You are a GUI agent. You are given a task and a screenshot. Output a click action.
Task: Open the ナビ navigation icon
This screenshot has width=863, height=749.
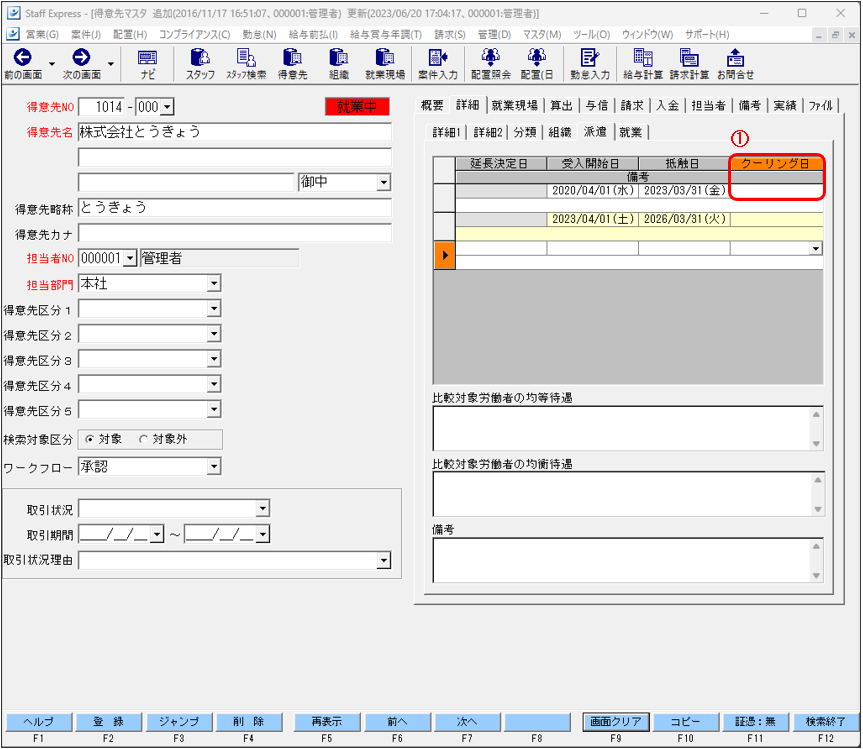[x=148, y=58]
